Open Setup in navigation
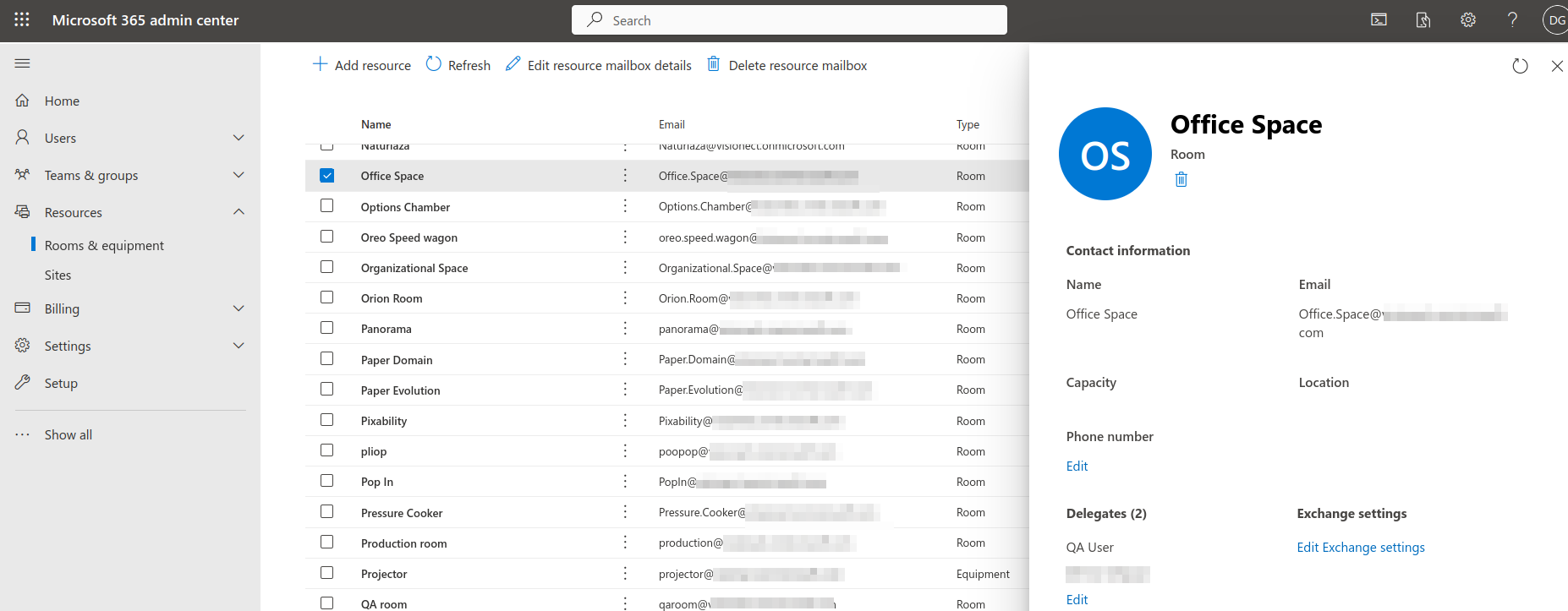 pyautogui.click(x=61, y=383)
